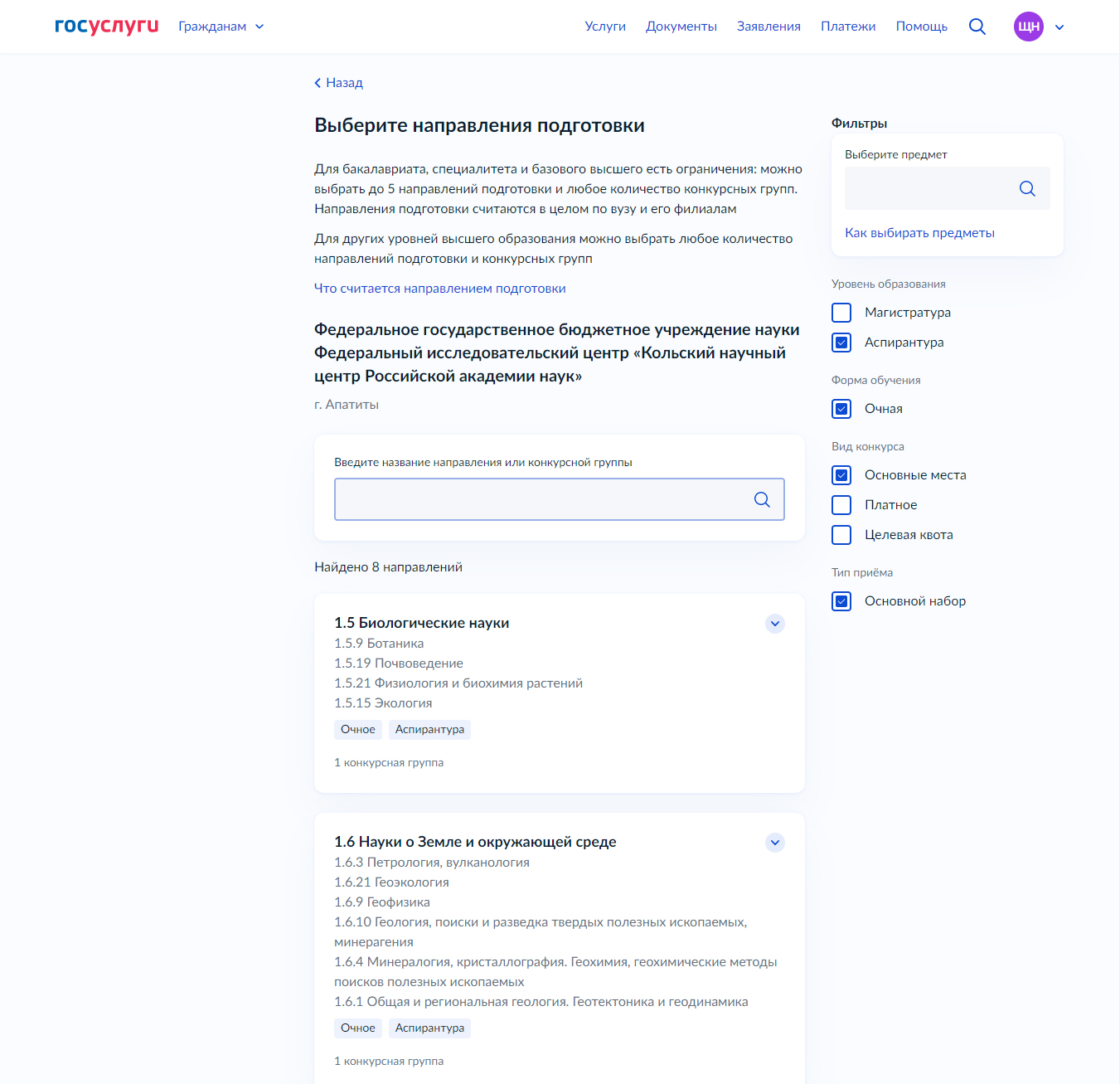Expand the 1.5 Биологические науки card
The image size is (1120, 1084).
(775, 624)
